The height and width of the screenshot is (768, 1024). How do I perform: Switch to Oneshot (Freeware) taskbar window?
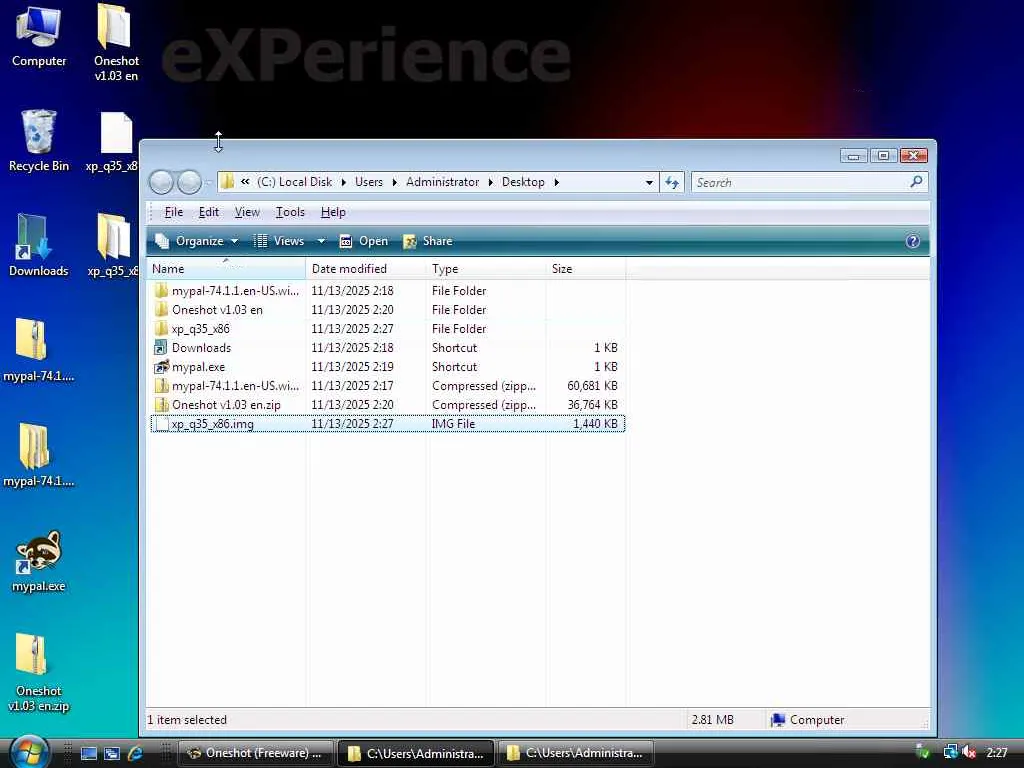point(255,753)
